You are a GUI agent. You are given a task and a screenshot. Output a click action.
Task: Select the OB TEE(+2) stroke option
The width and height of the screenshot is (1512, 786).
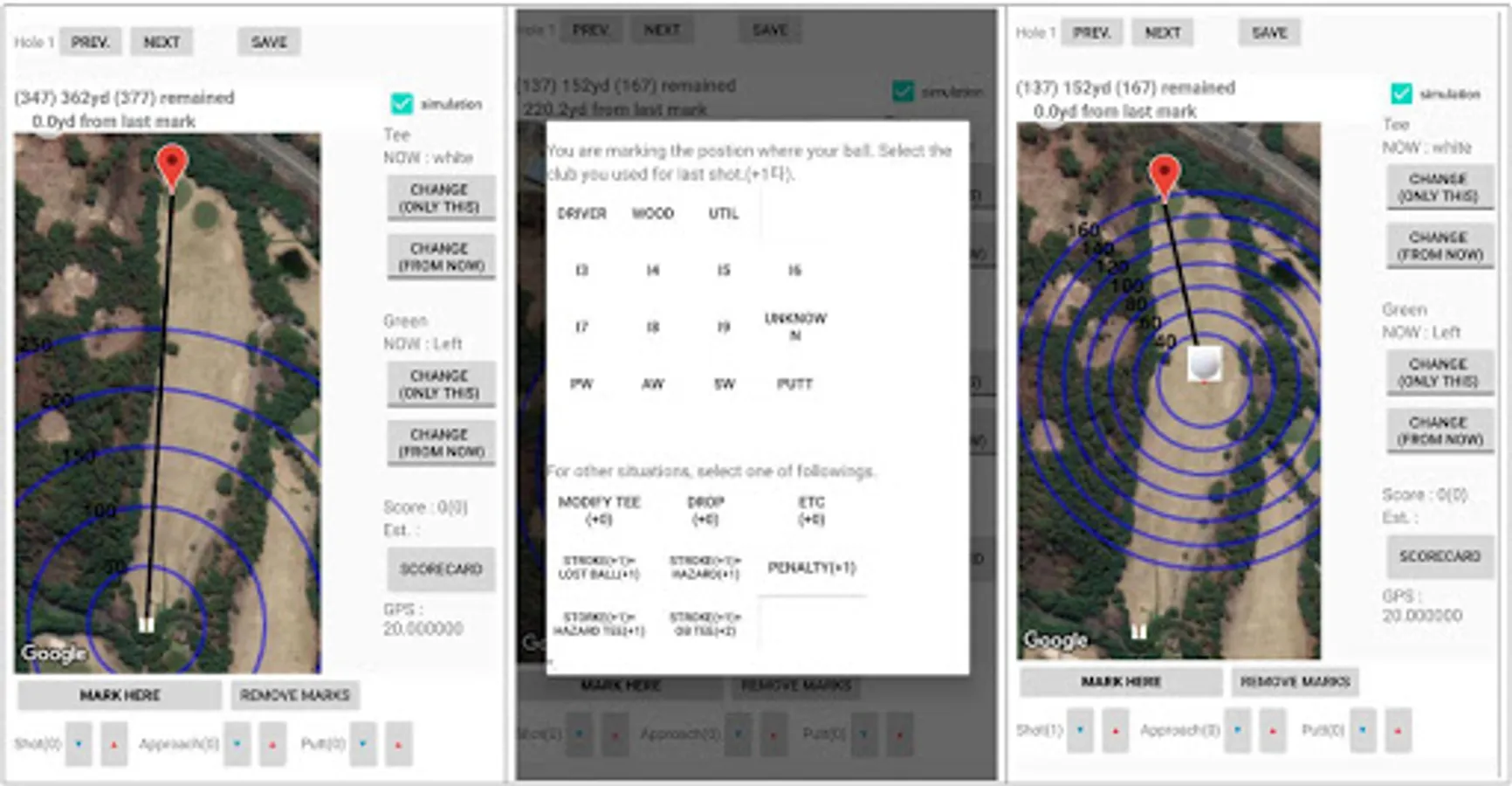pos(705,624)
